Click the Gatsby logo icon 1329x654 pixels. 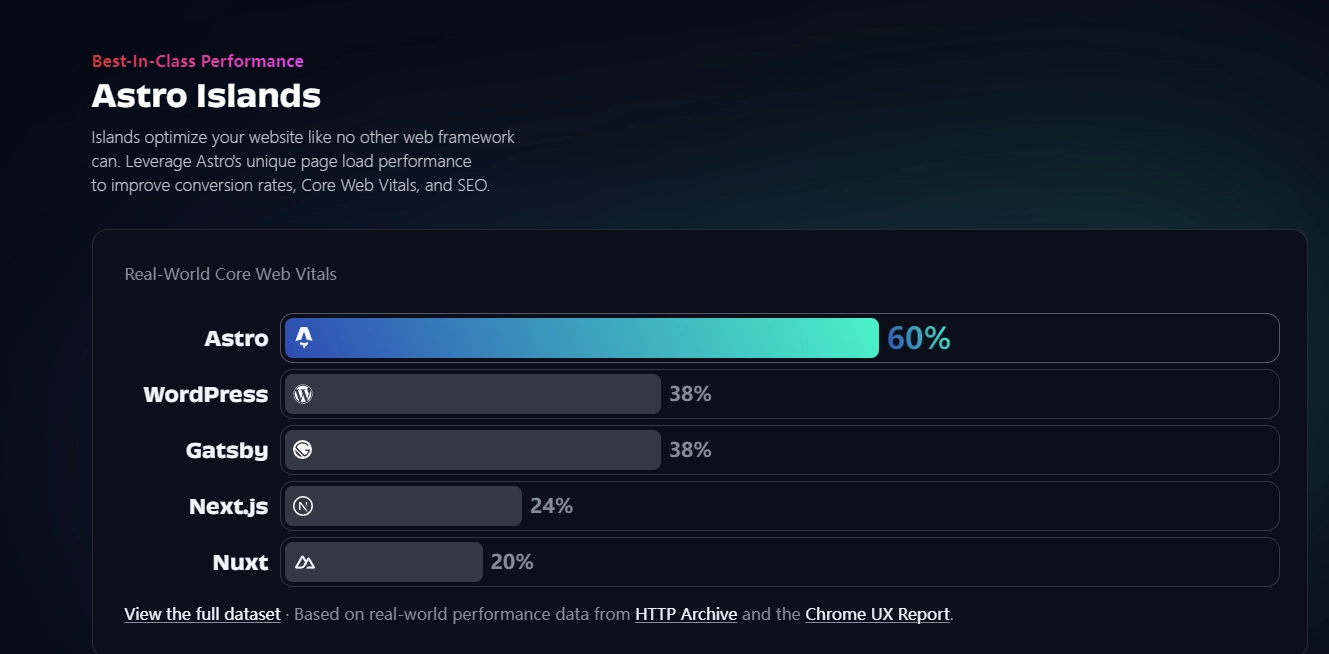click(x=303, y=450)
